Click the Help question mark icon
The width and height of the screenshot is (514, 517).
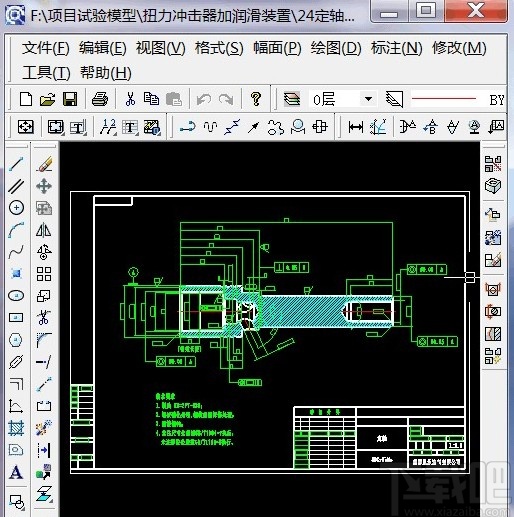tap(256, 99)
